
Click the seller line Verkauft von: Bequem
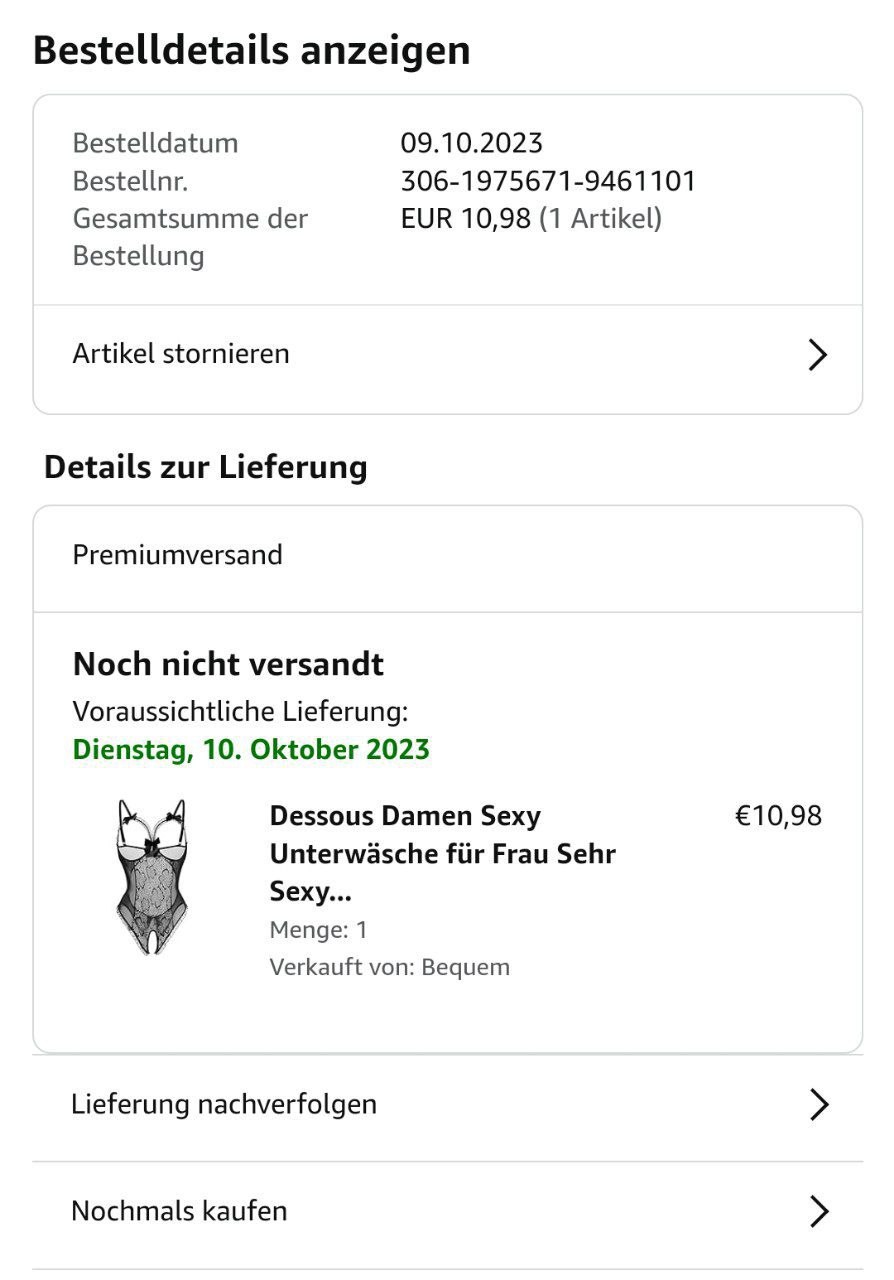pos(389,968)
